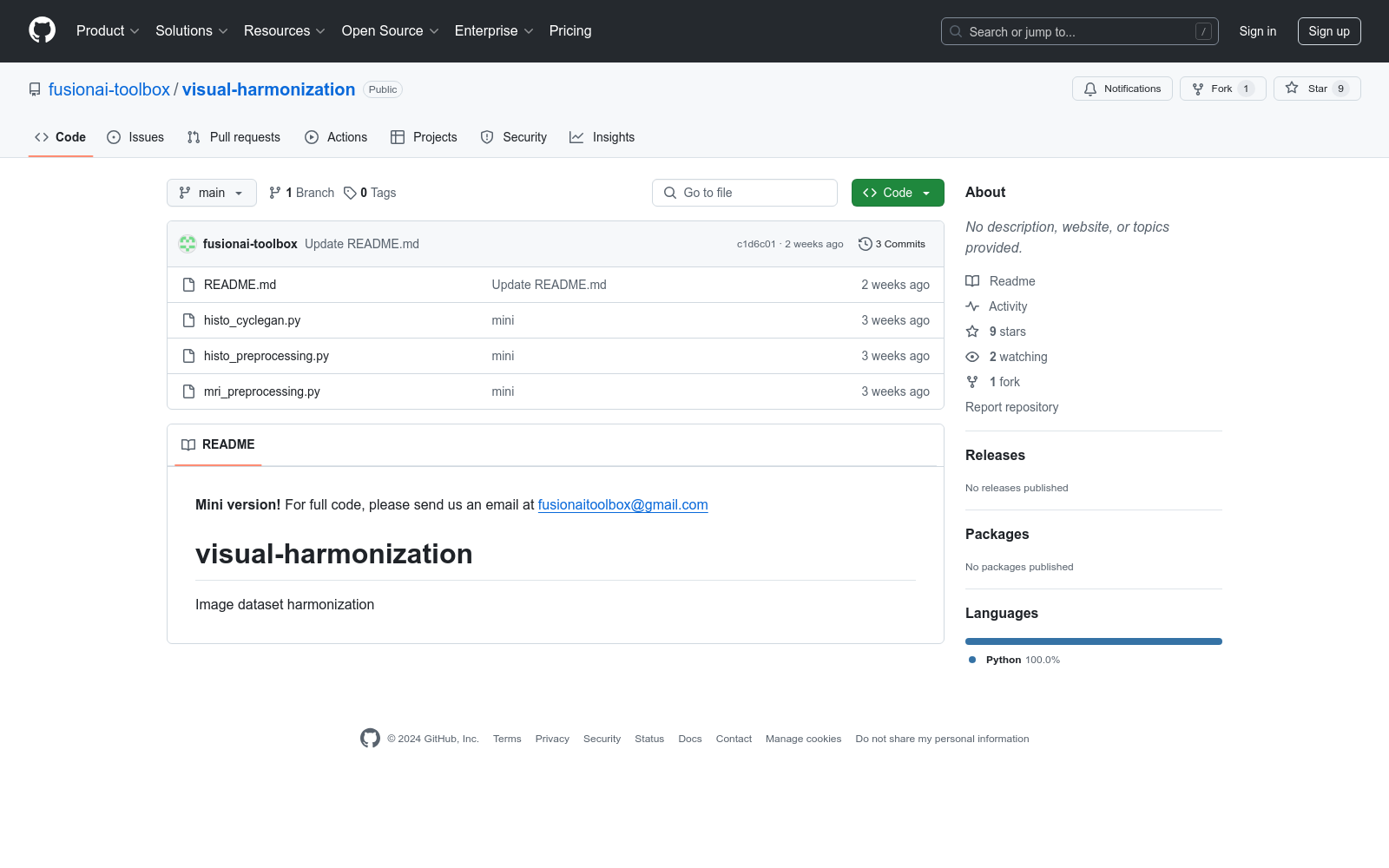
Task: Open the main branch selector
Action: click(212, 193)
